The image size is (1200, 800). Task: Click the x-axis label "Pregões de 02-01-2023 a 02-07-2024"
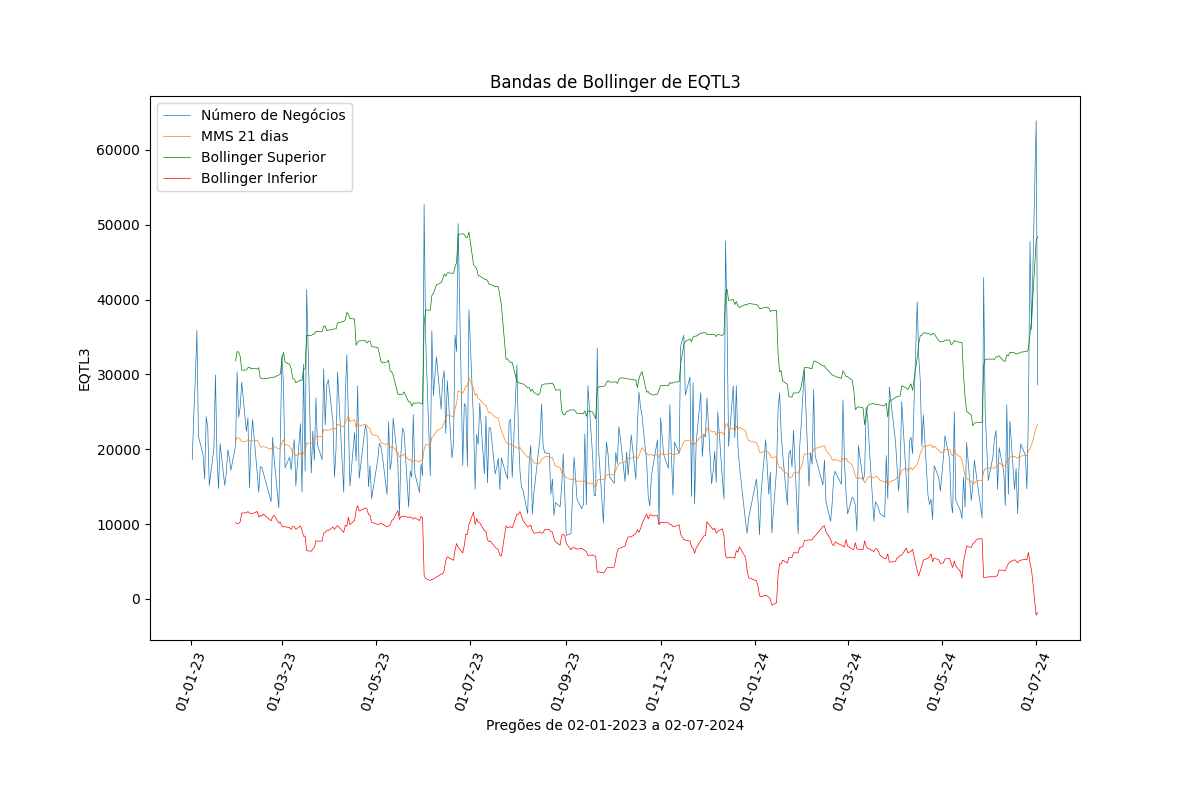pyautogui.click(x=615, y=725)
